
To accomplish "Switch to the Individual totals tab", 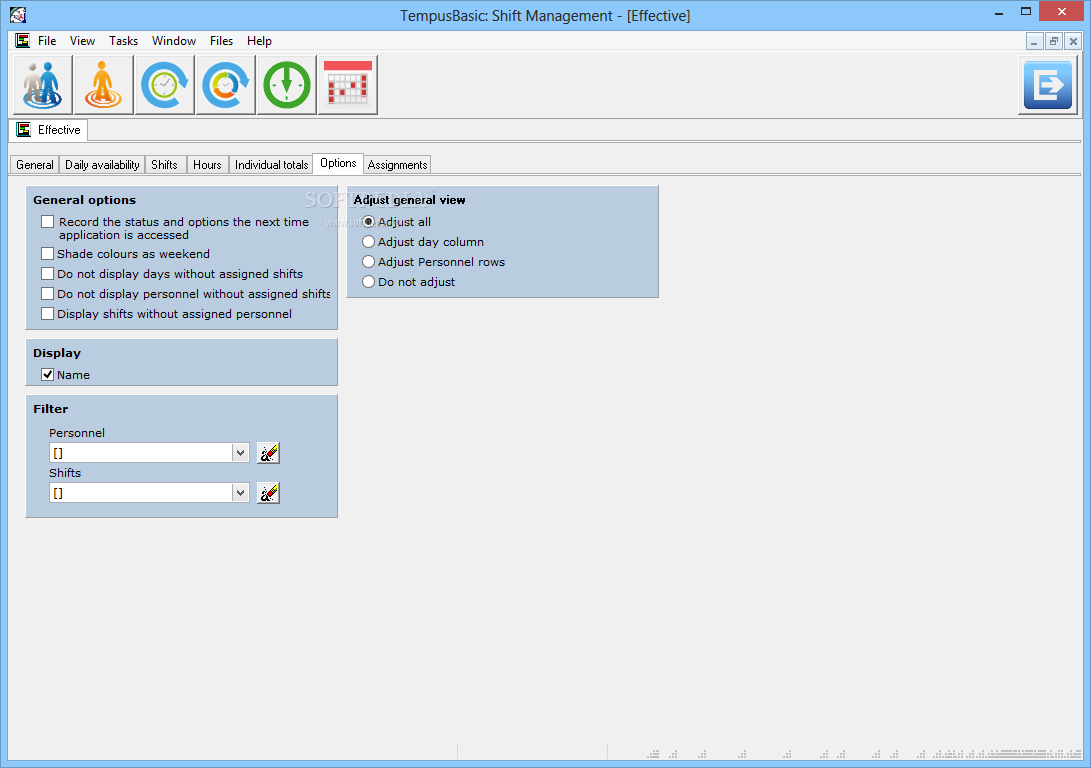I will tap(271, 165).
